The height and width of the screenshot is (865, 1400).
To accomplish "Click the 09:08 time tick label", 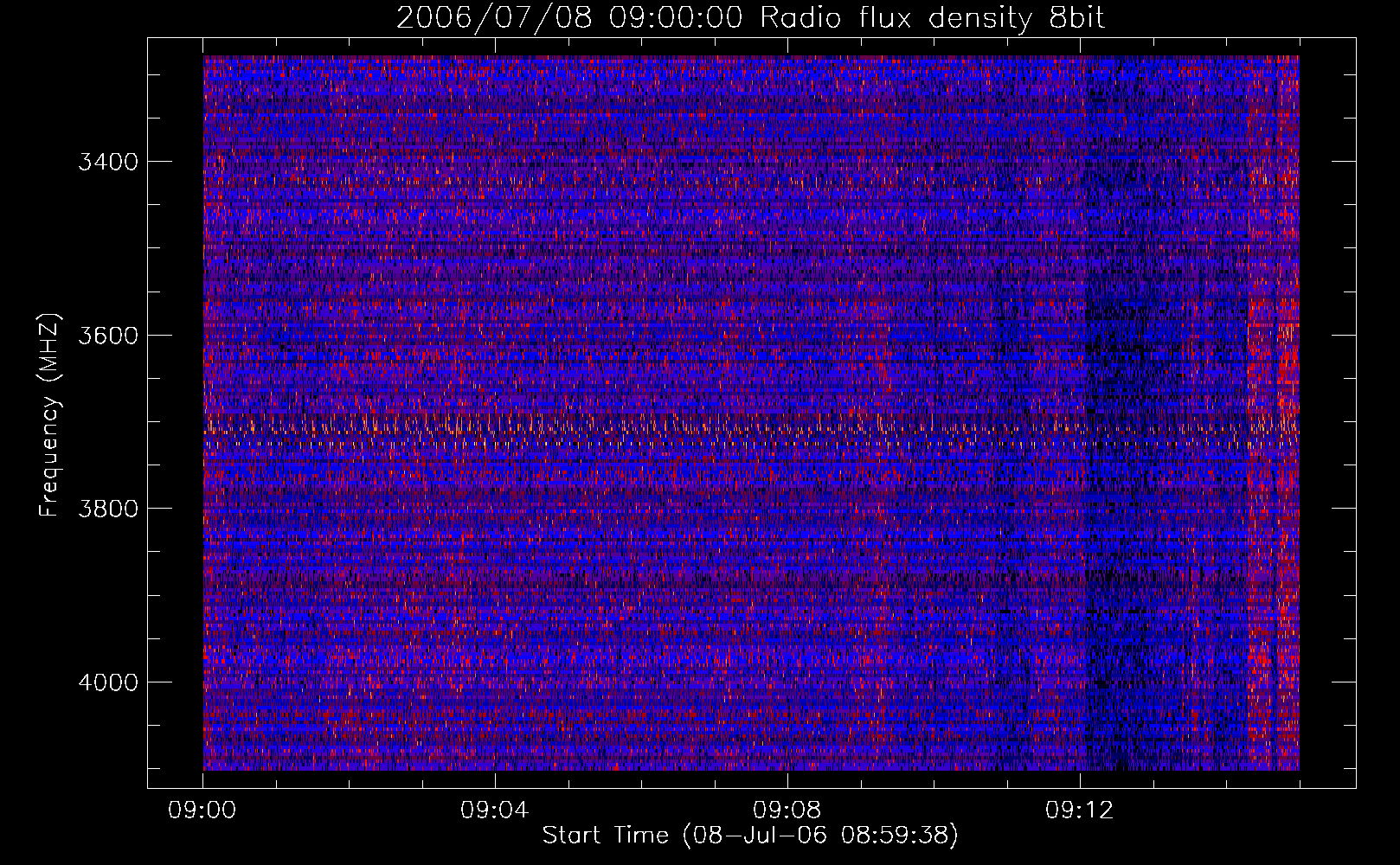I will click(787, 811).
